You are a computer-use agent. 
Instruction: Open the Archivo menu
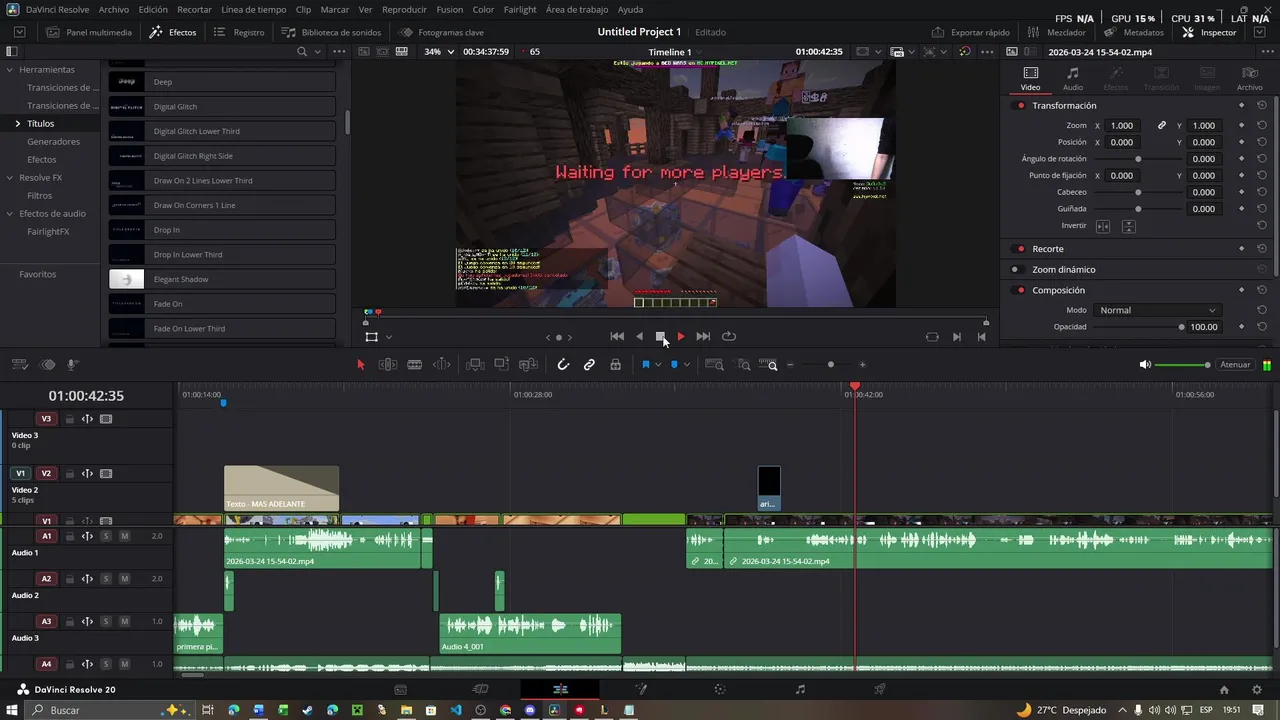[x=114, y=9]
